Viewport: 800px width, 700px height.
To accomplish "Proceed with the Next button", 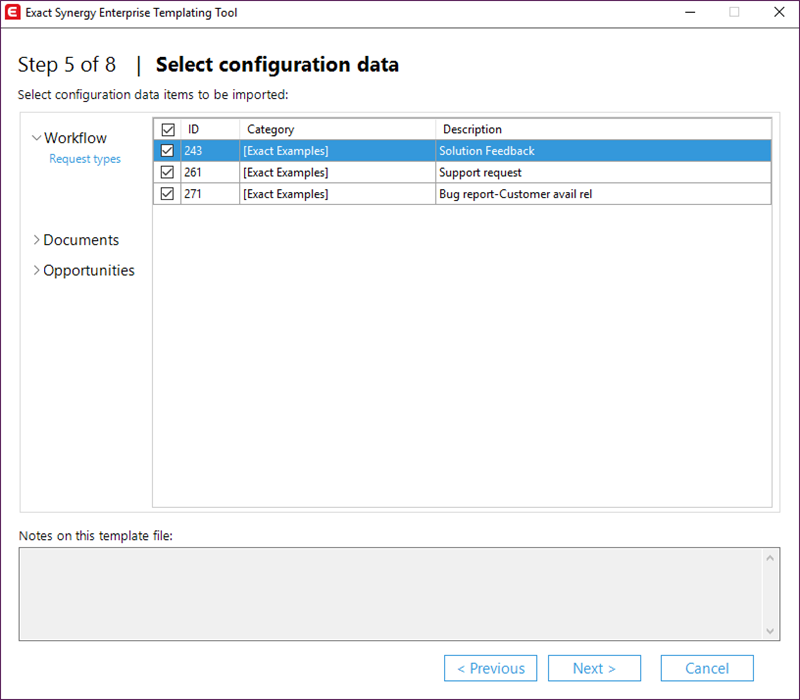I will tap(594, 668).
